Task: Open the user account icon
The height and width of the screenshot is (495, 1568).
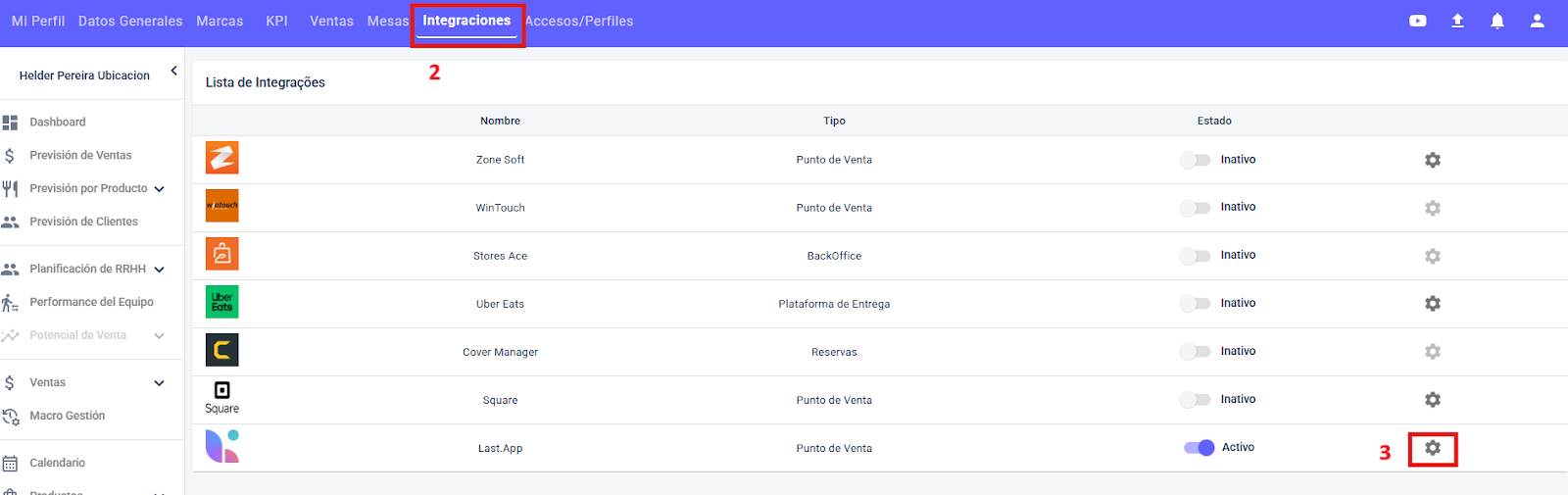Action: pyautogui.click(x=1537, y=21)
